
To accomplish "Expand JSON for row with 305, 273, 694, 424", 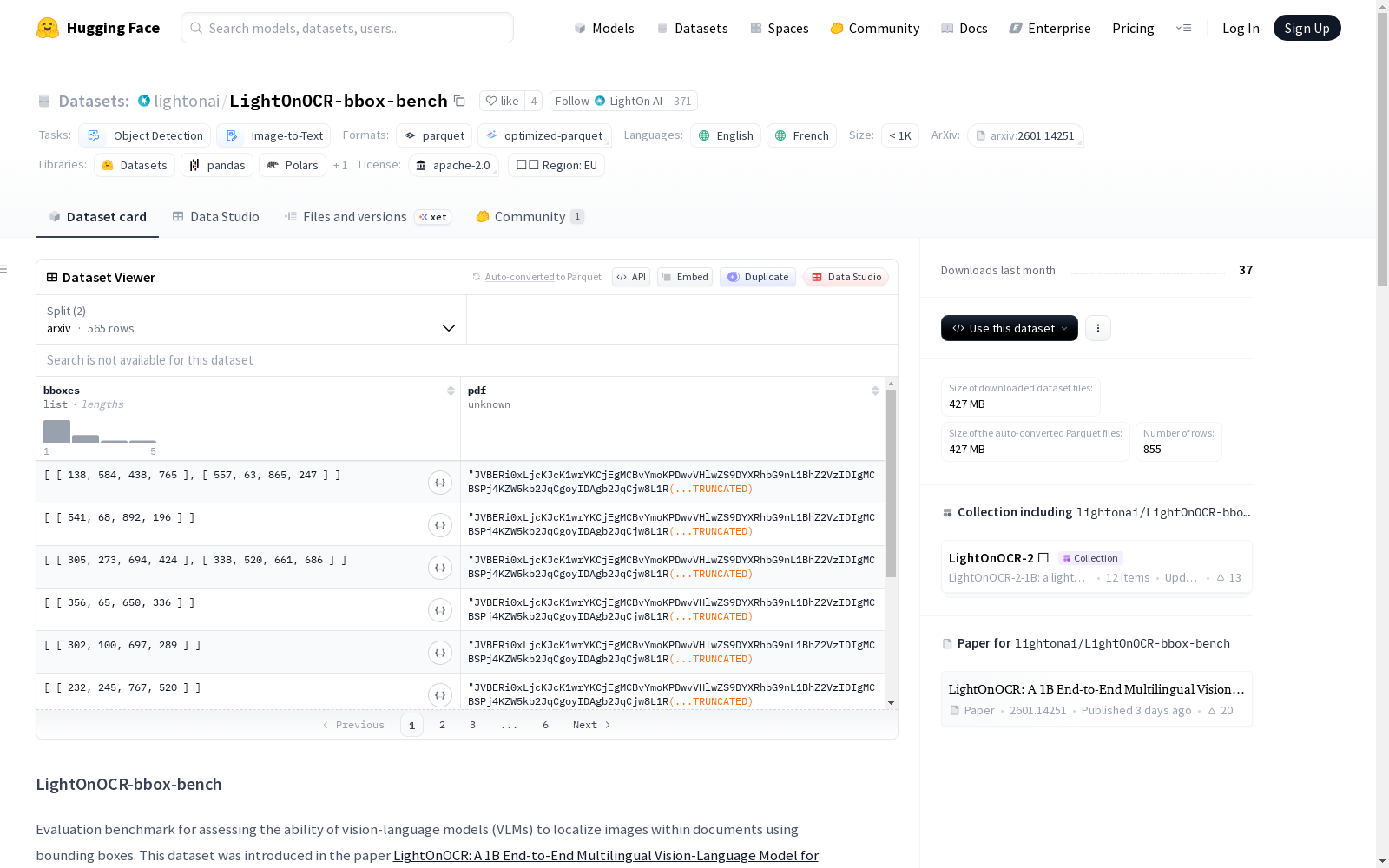I will tap(440, 568).
